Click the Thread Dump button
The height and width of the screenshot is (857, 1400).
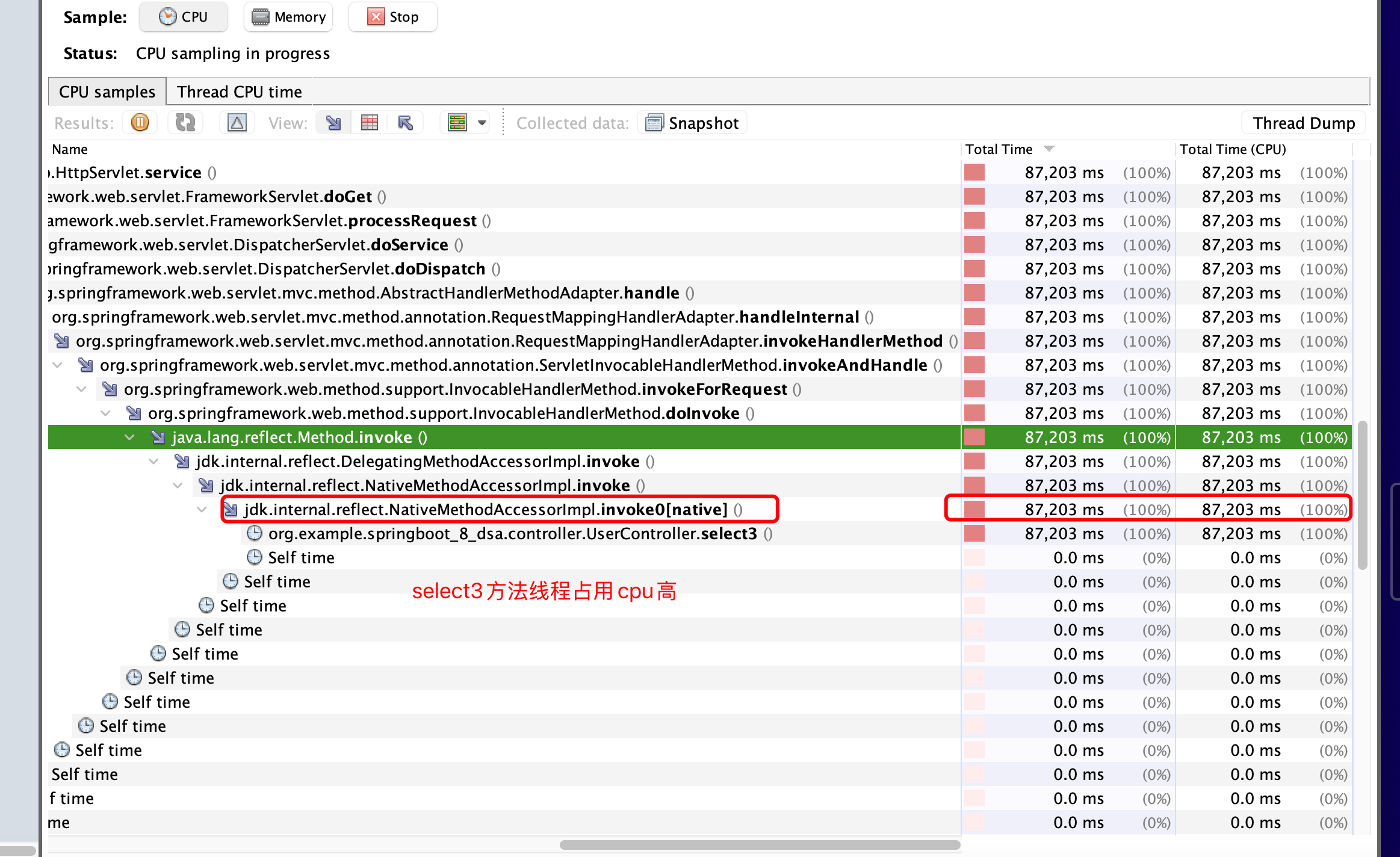click(x=1303, y=123)
